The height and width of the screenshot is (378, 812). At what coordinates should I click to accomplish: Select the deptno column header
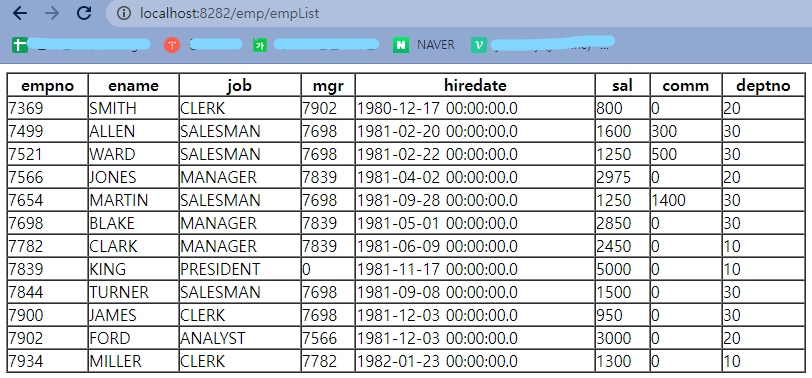(763, 85)
